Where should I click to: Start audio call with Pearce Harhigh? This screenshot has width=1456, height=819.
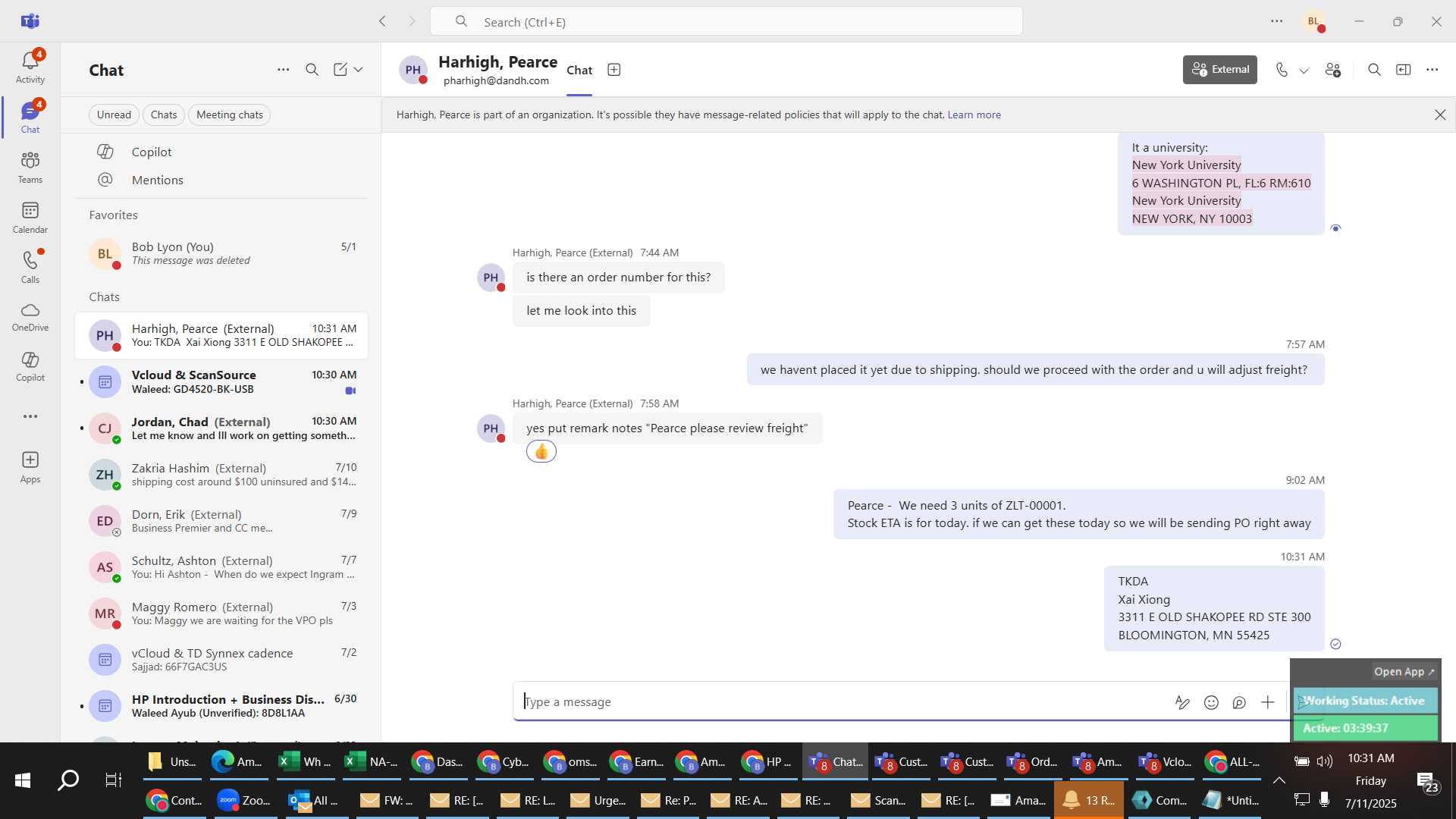(x=1282, y=70)
